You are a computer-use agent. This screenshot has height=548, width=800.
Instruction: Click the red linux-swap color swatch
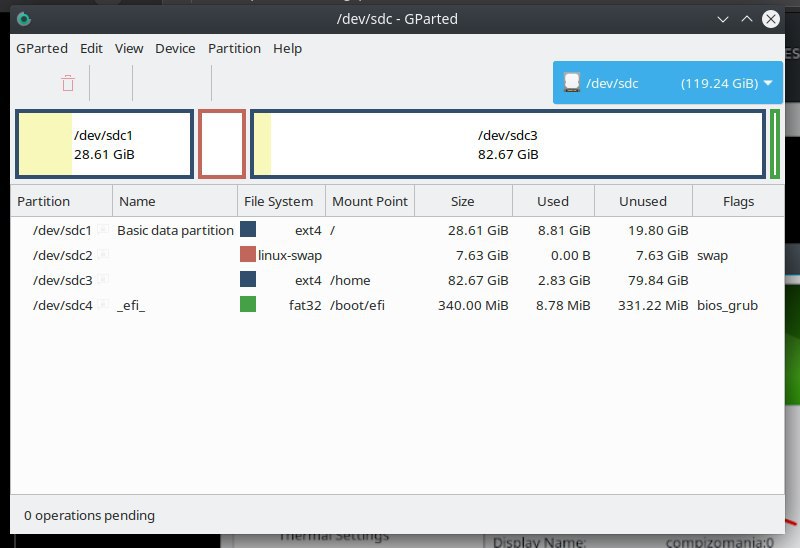pos(248,254)
